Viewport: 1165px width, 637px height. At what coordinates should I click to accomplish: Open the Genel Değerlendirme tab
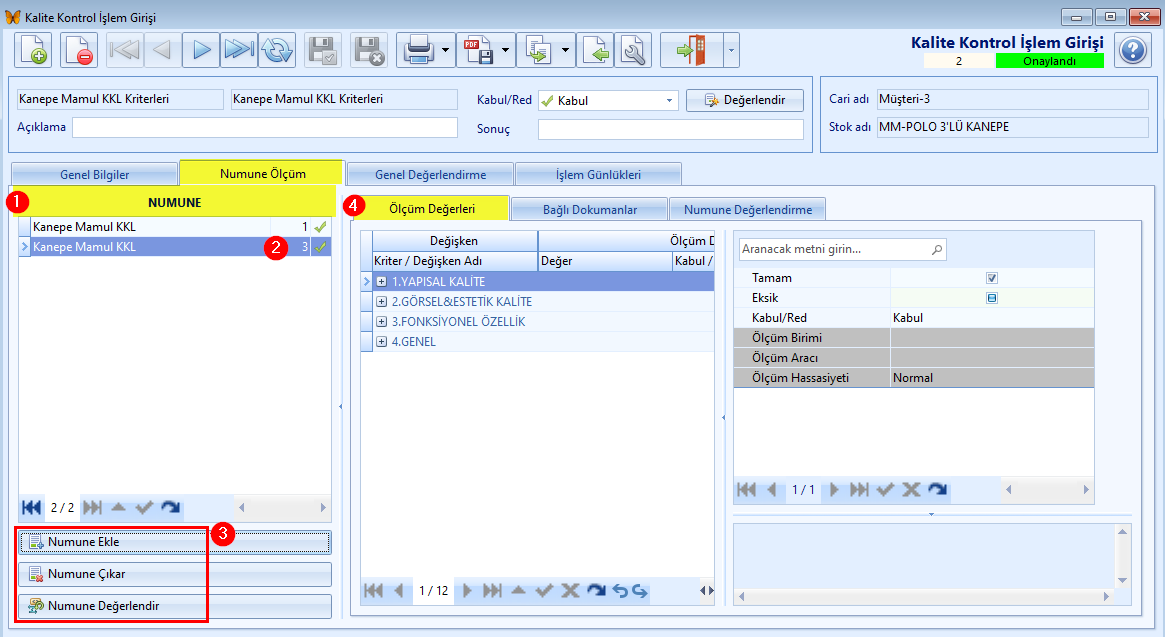point(430,175)
